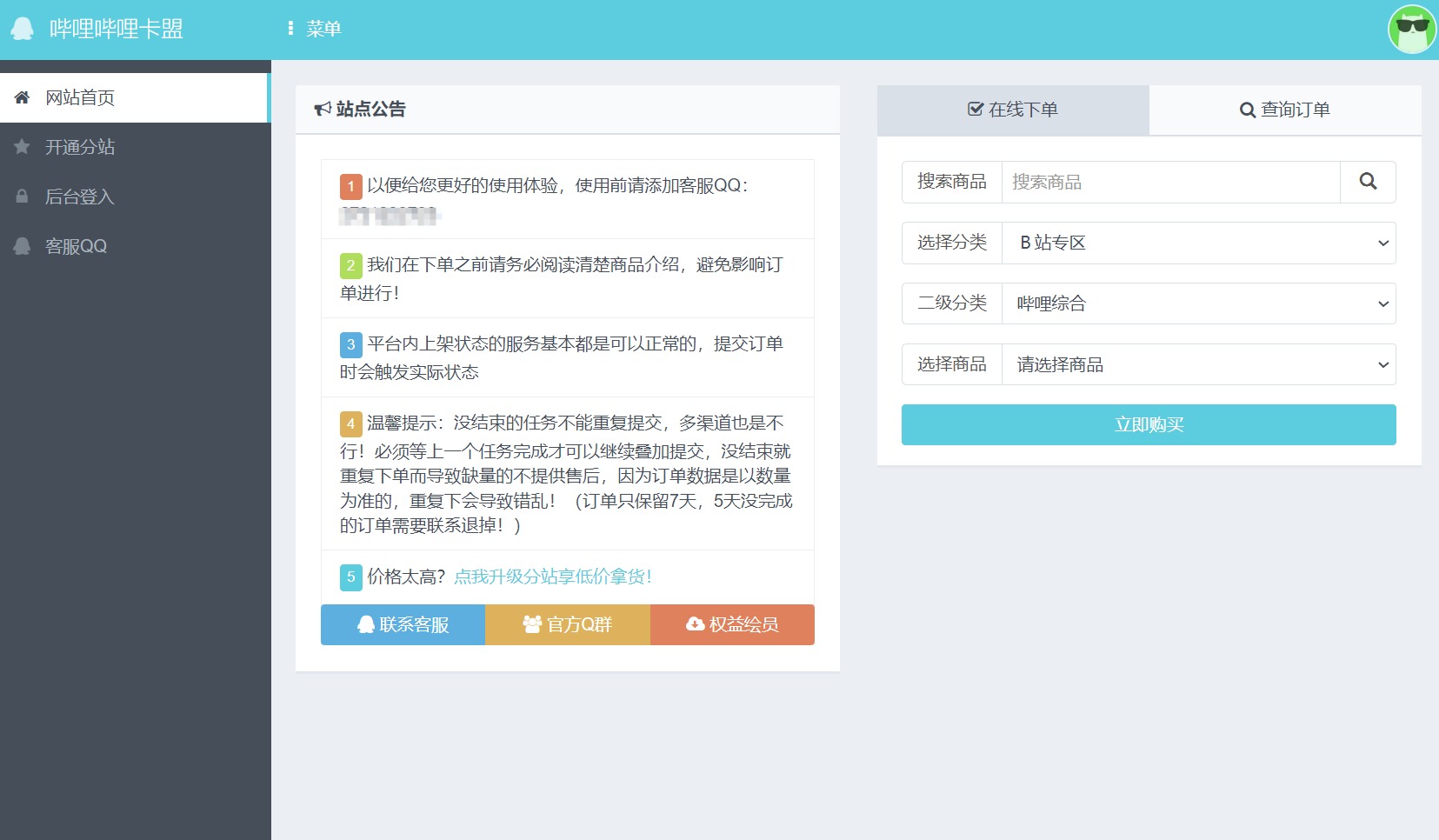Open the 菜单 toggle in the top bar
1439x840 pixels.
coord(314,29)
